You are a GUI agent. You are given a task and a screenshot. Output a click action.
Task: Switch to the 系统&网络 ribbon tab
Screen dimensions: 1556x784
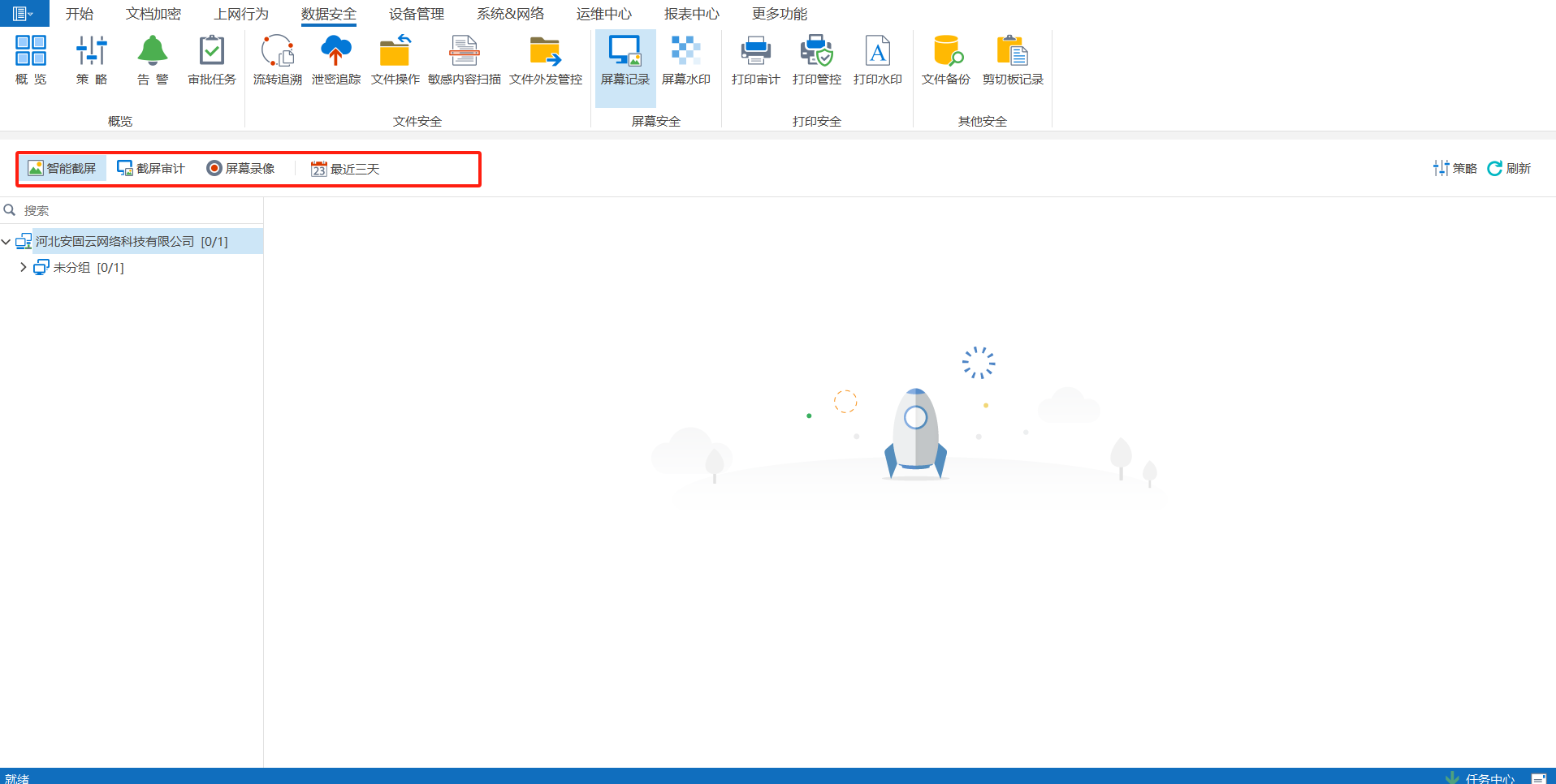coord(511,14)
